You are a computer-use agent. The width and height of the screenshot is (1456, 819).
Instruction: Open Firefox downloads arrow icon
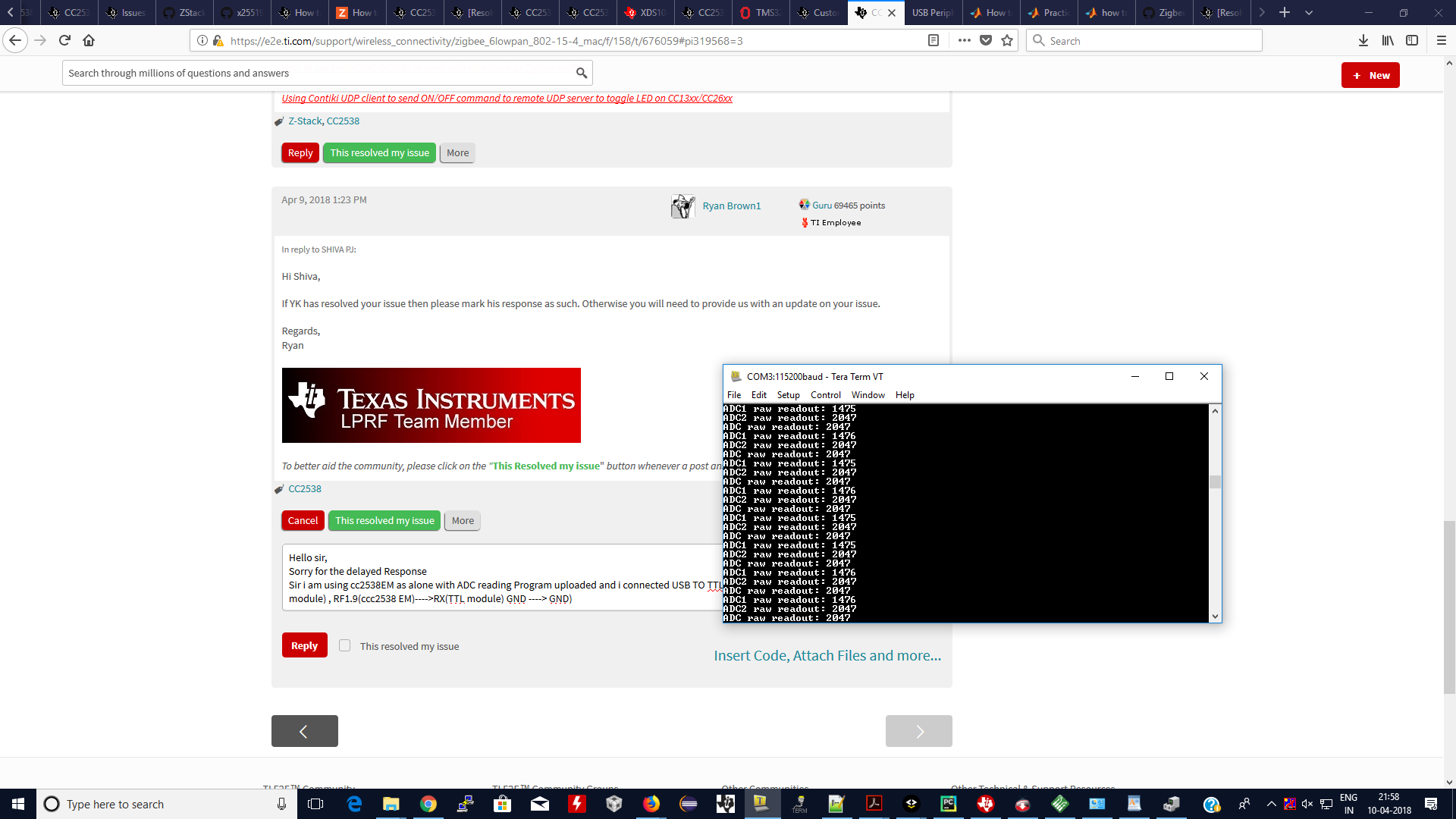[1363, 41]
